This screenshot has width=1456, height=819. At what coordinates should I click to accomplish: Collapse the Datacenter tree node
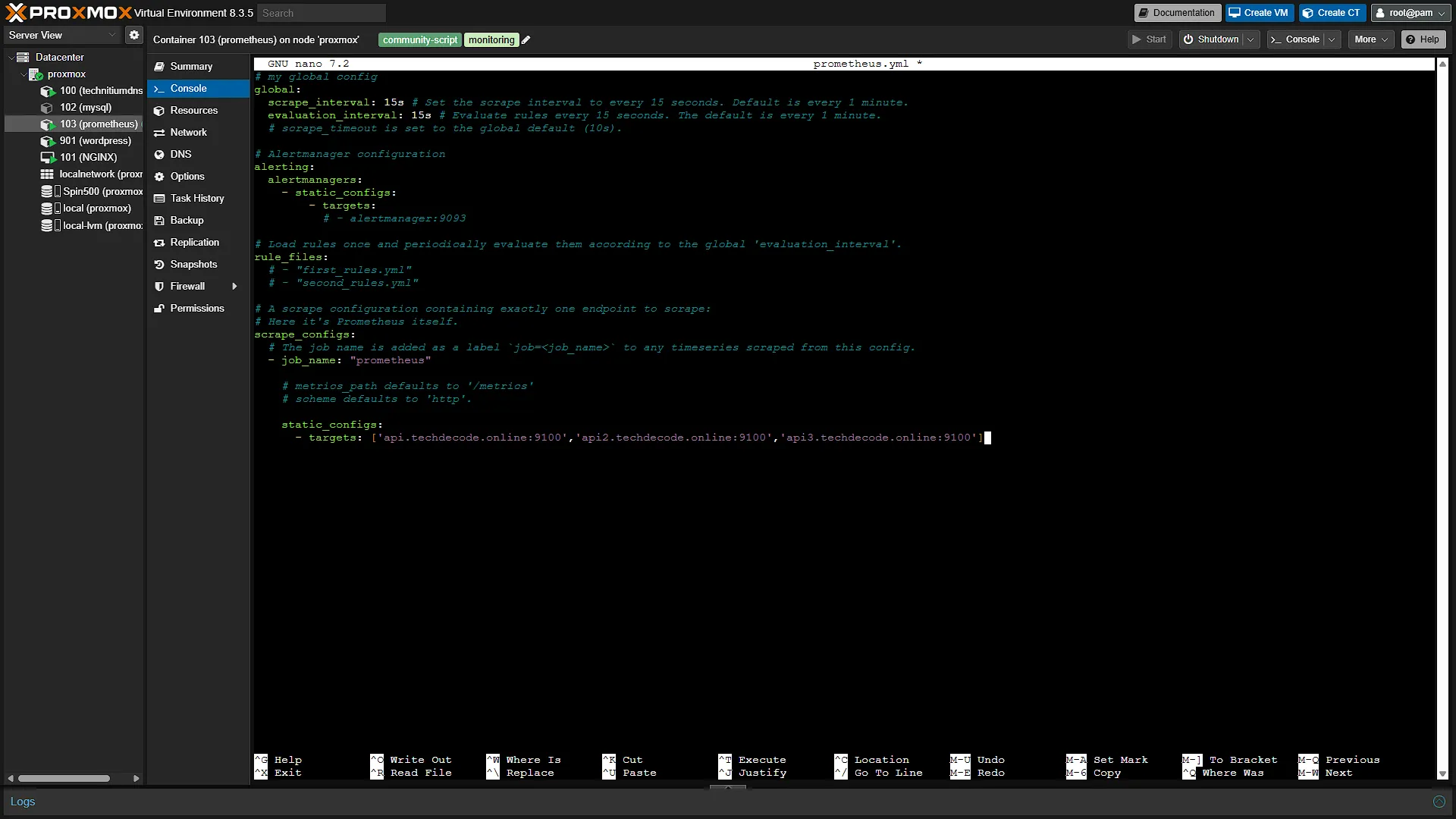11,58
